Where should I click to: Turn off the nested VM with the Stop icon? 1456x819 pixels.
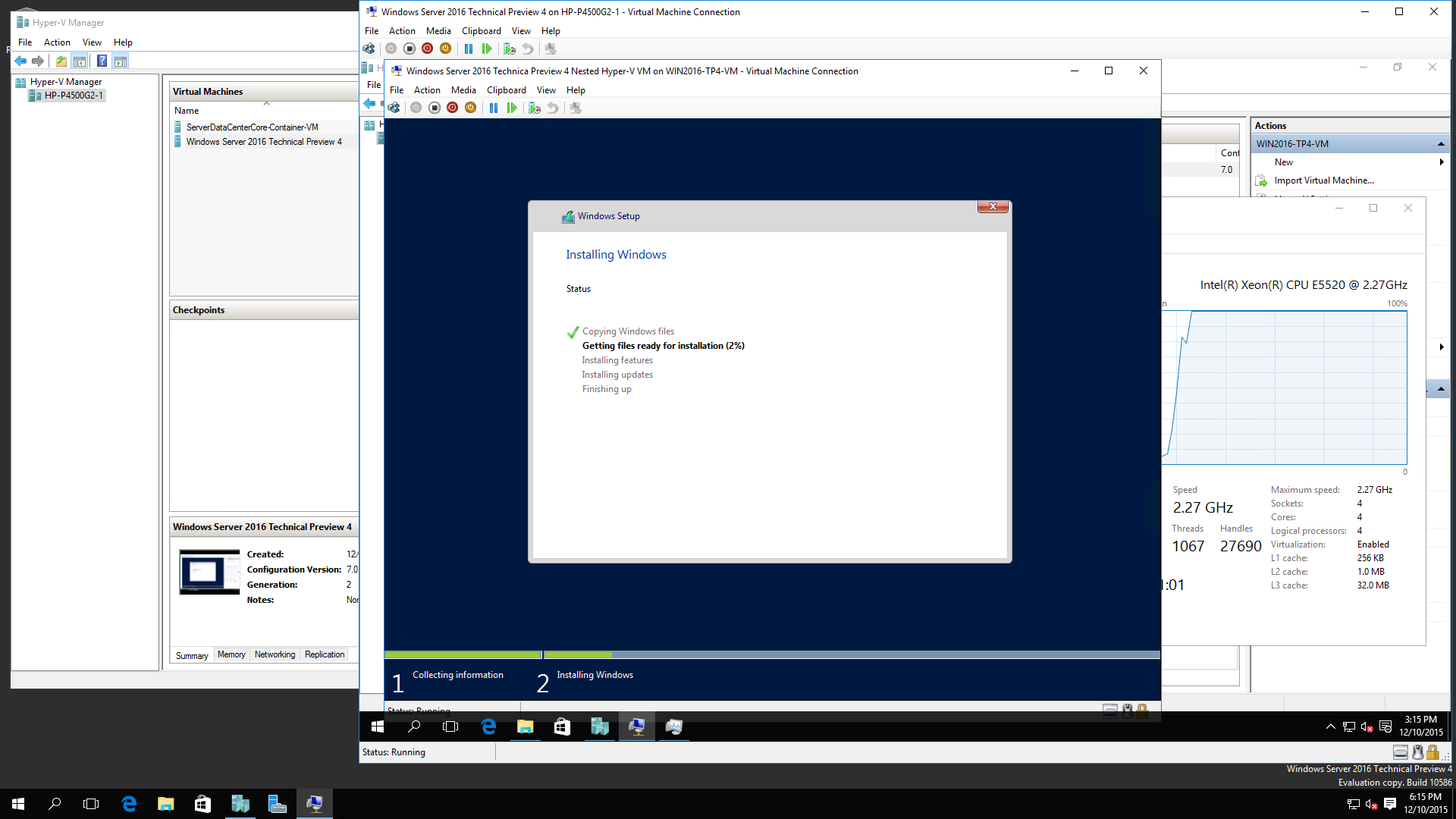click(435, 108)
